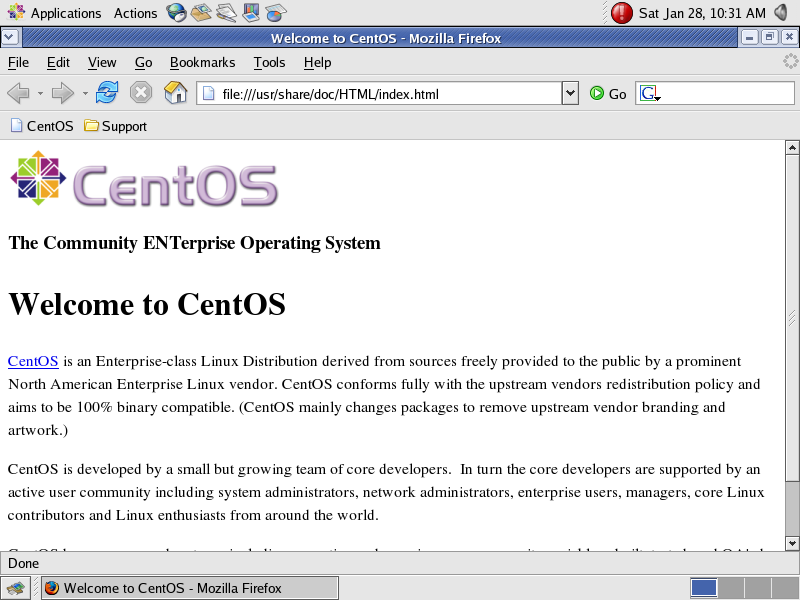The width and height of the screenshot is (800, 600).
Task: Open the URL history dropdown arrow
Action: coord(570,93)
